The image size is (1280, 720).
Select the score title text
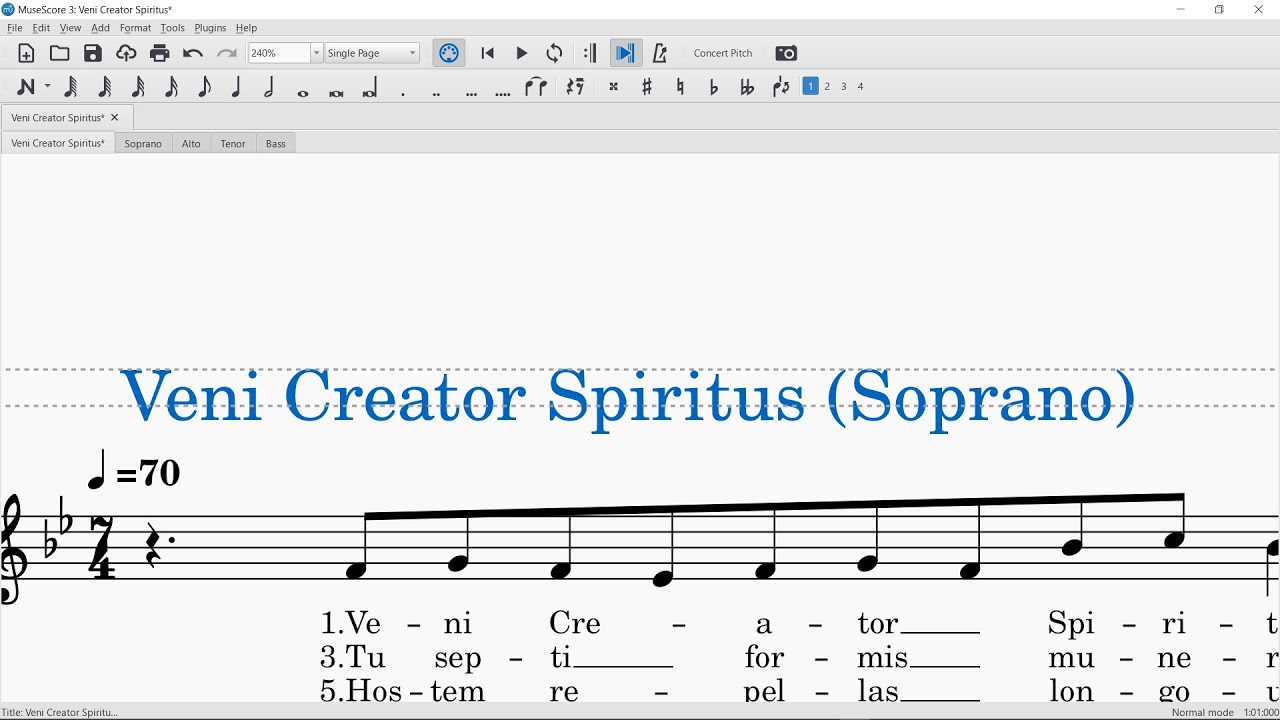coord(629,398)
